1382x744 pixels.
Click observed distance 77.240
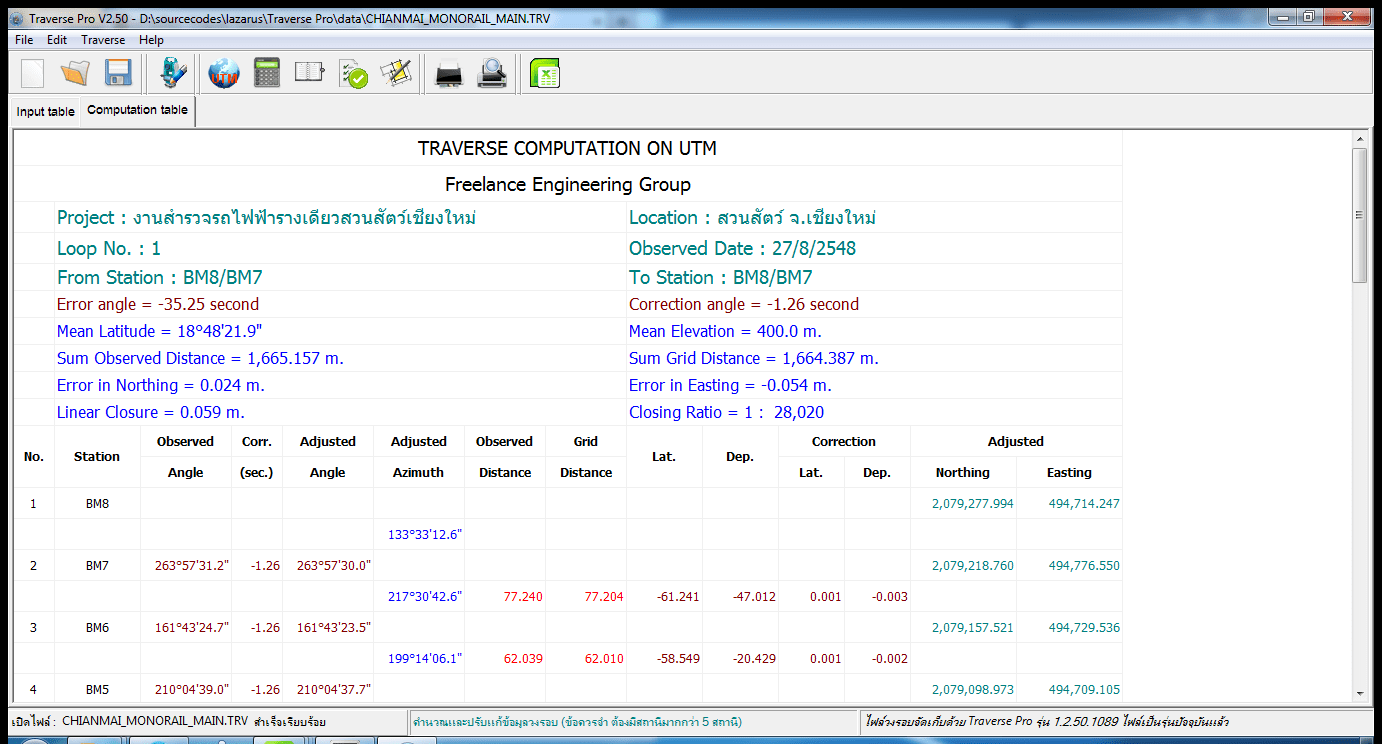tap(523, 597)
